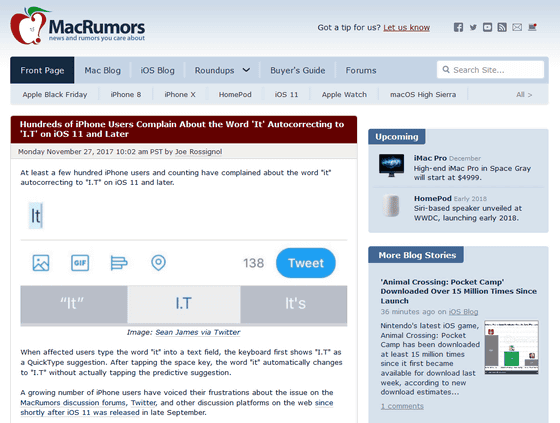Click the Tweet button in image
This screenshot has height=423, width=560.
(306, 263)
